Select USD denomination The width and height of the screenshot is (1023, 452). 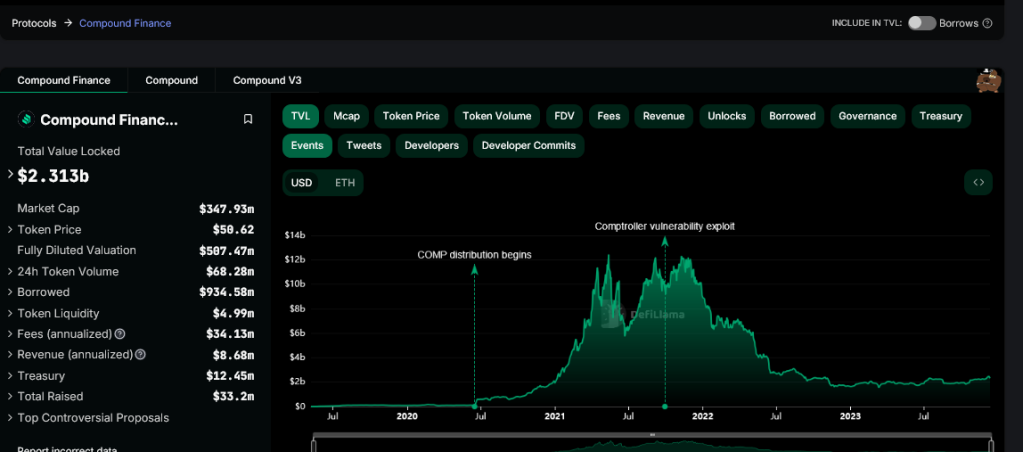click(x=301, y=183)
